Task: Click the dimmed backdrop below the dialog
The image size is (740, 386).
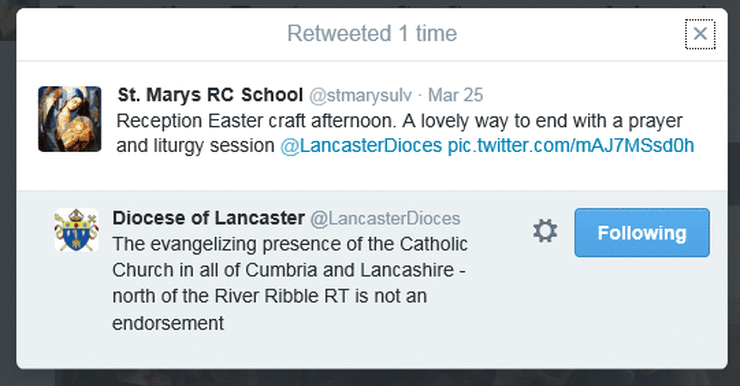Action: click(x=370, y=378)
